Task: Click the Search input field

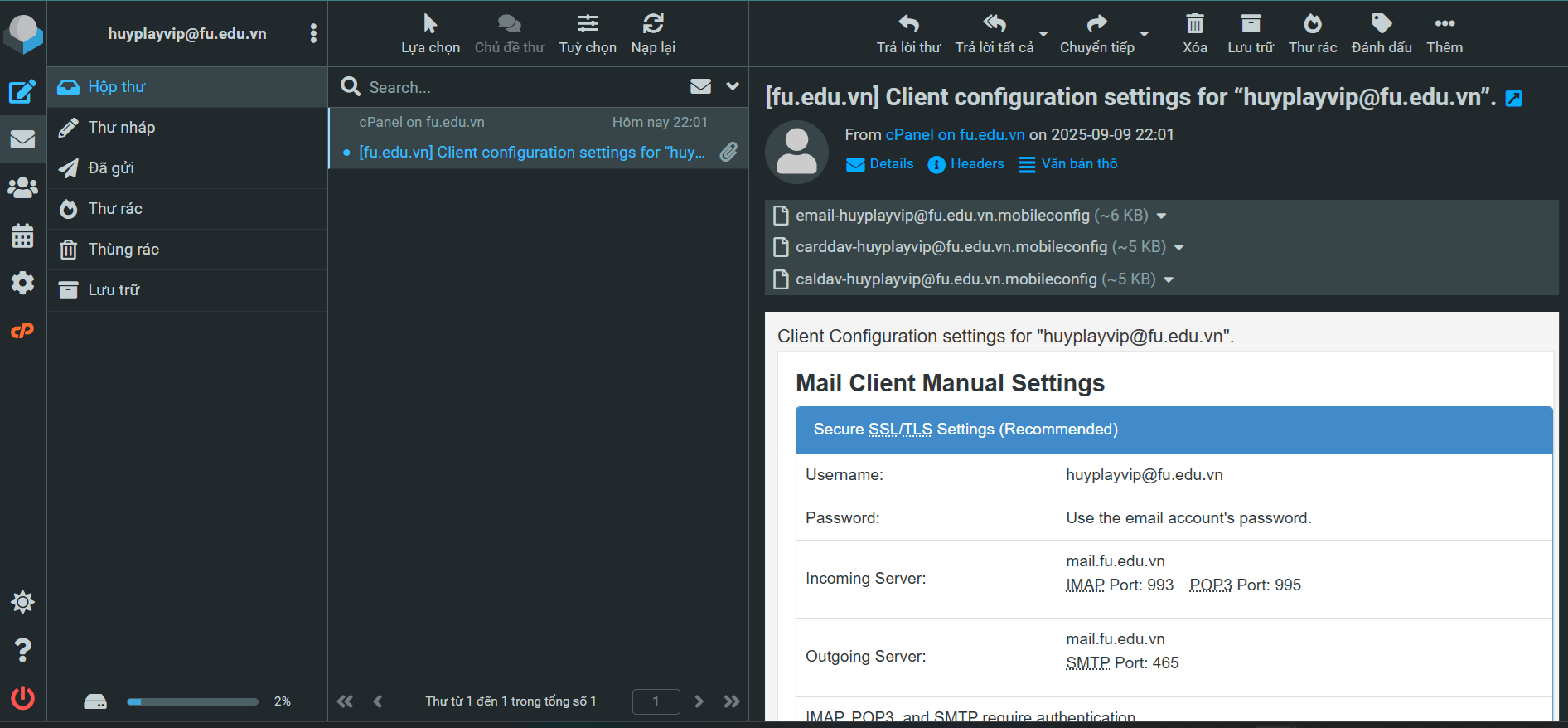Action: click(522, 87)
